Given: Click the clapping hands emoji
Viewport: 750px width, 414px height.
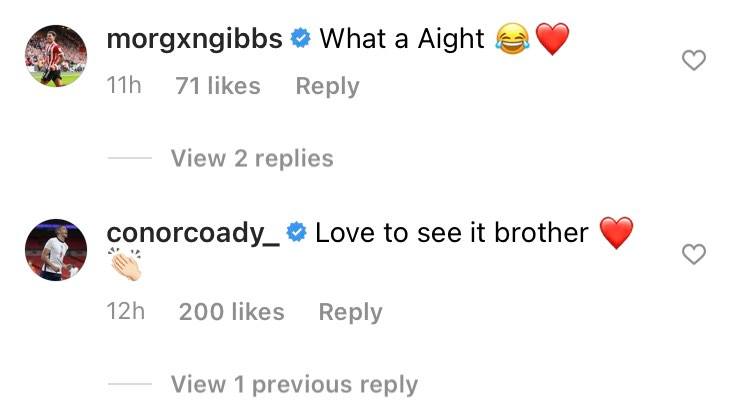Looking at the screenshot, I should [x=125, y=264].
